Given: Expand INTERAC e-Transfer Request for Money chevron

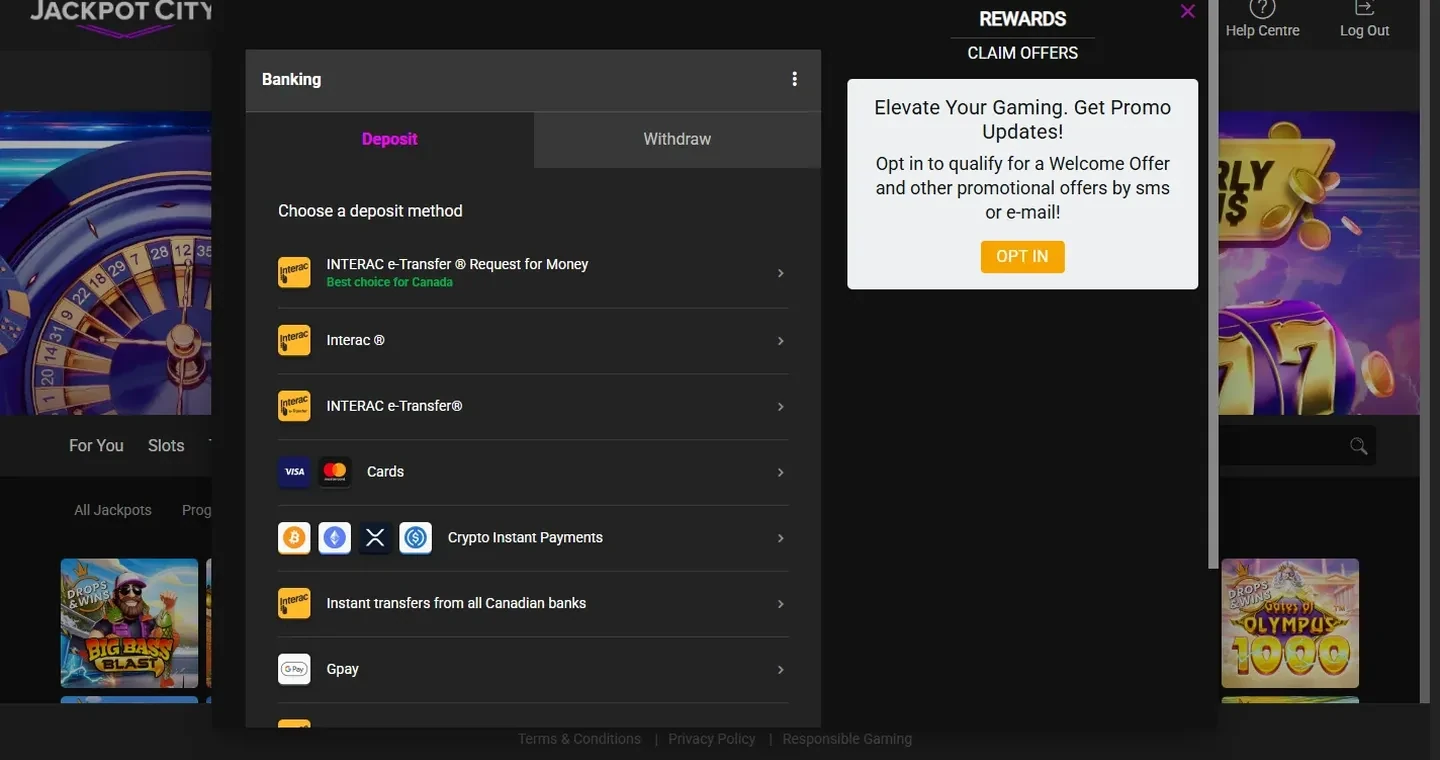Looking at the screenshot, I should point(781,273).
